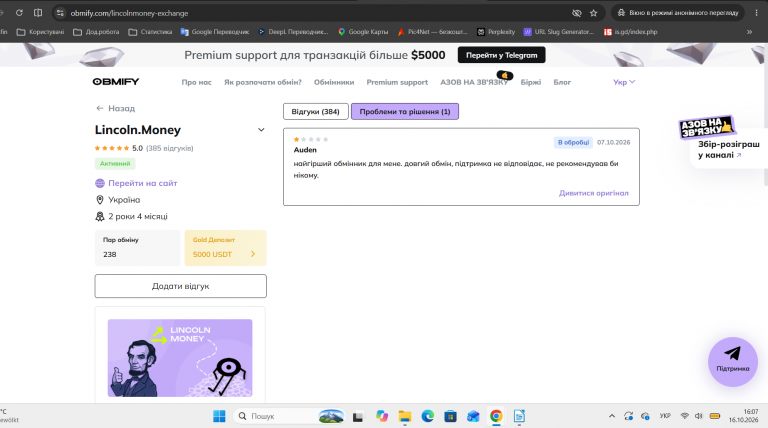Open Copilot from the taskbar
This screenshot has height=428, width=768.
(x=382, y=416)
